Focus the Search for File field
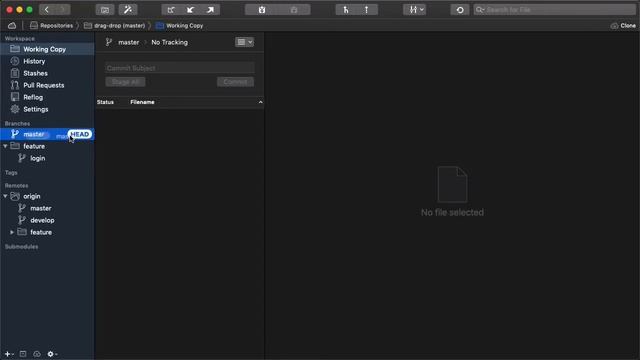This screenshot has width=640, height=360. (x=555, y=10)
